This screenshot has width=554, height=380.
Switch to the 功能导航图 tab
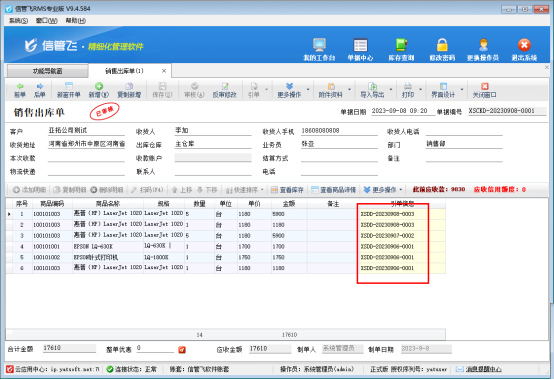[x=47, y=71]
